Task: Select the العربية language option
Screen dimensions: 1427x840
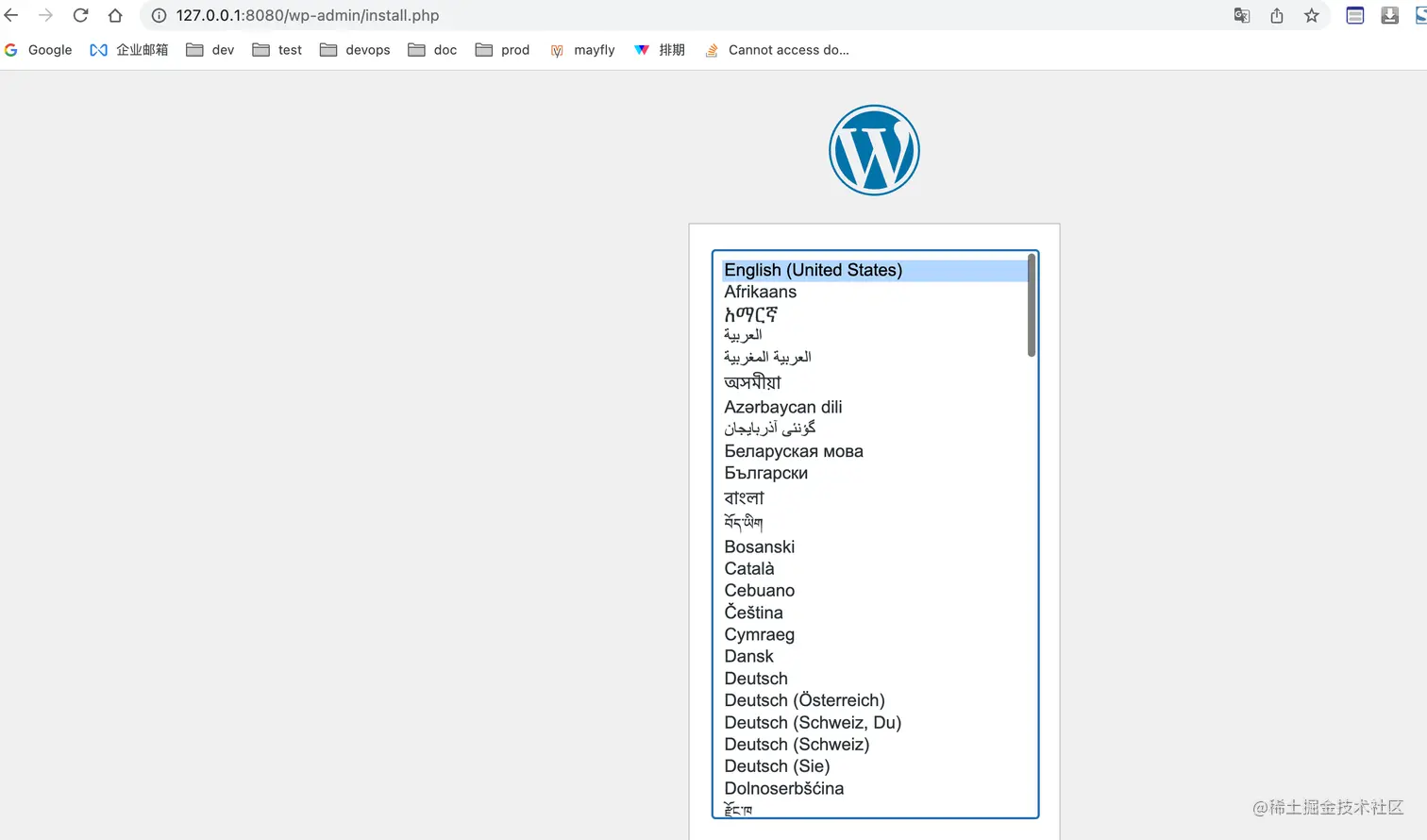Action: (x=874, y=335)
